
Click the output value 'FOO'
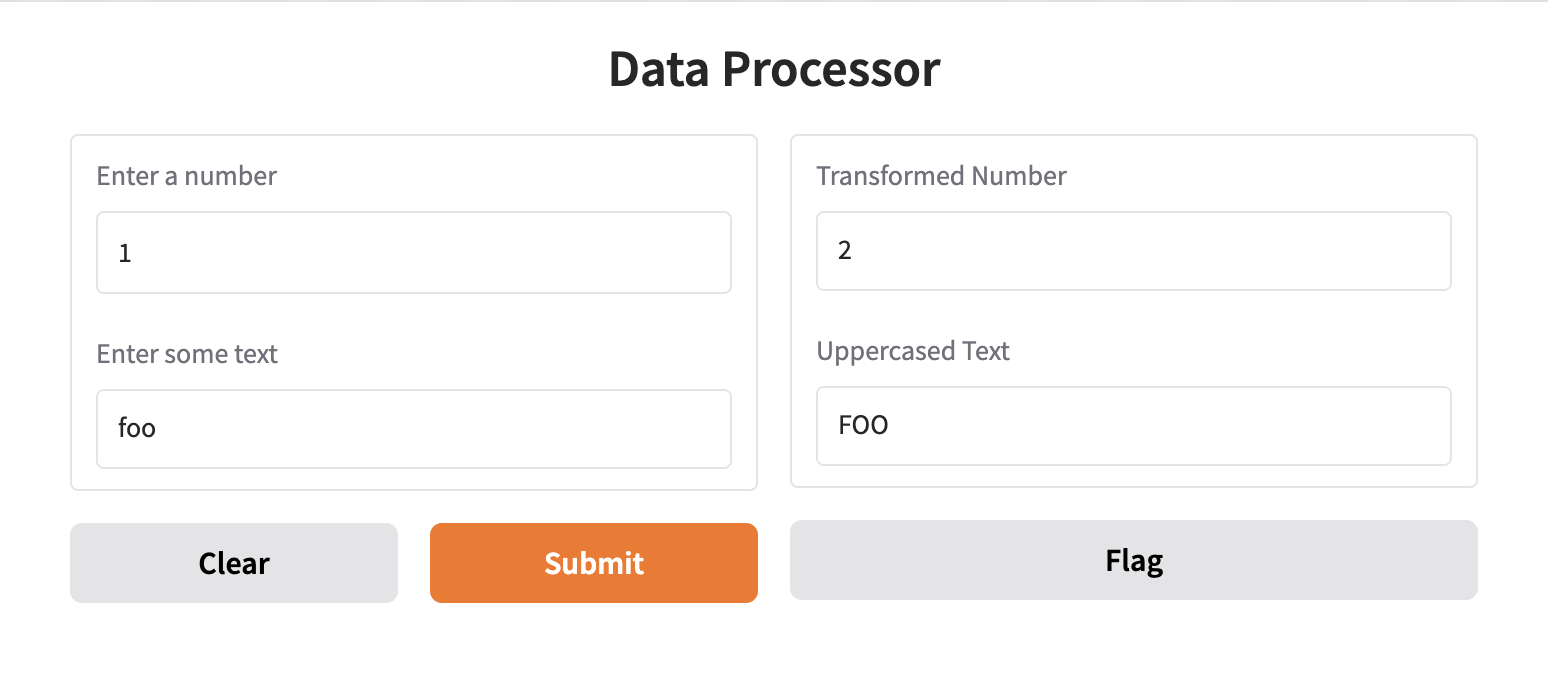click(x=864, y=425)
